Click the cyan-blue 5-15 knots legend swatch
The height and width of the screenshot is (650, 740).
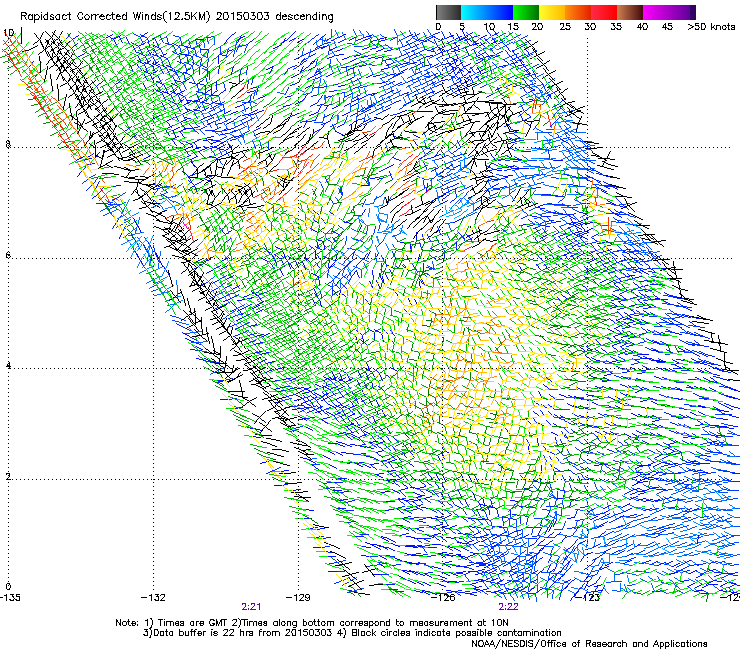(x=487, y=12)
